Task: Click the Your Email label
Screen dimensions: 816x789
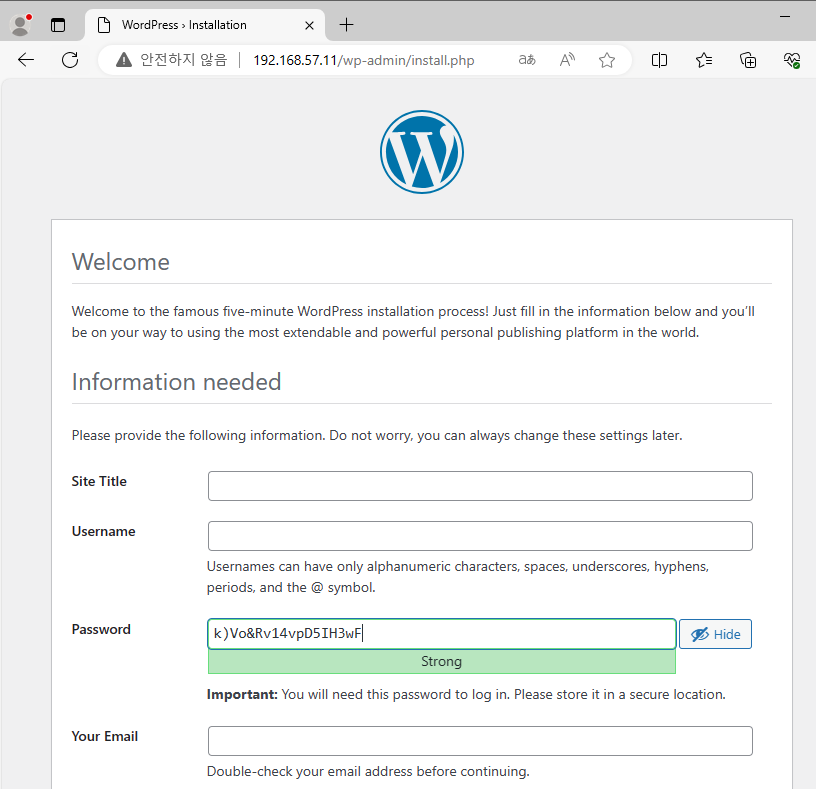Action: (105, 736)
